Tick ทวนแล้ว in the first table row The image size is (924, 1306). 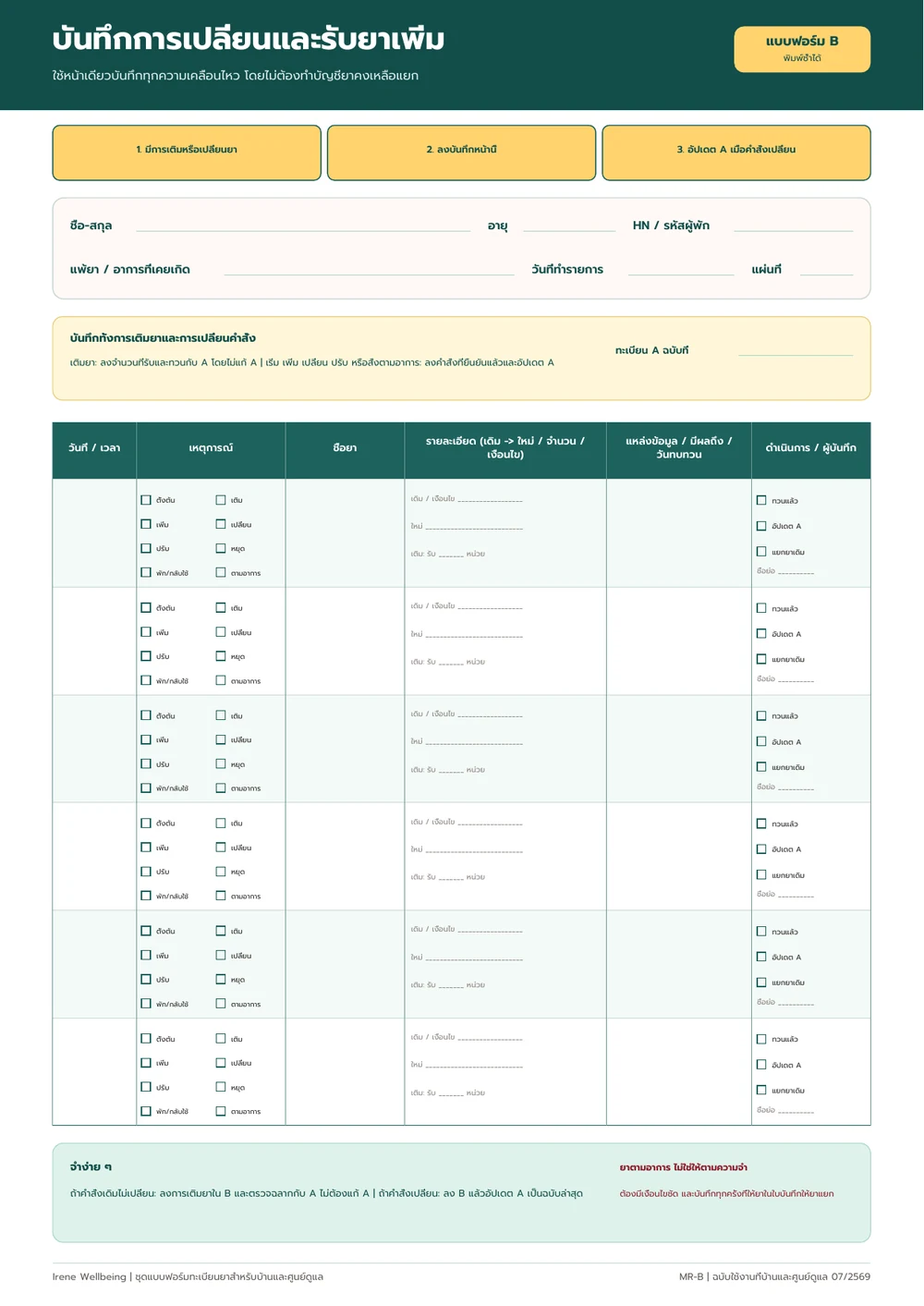tap(761, 500)
